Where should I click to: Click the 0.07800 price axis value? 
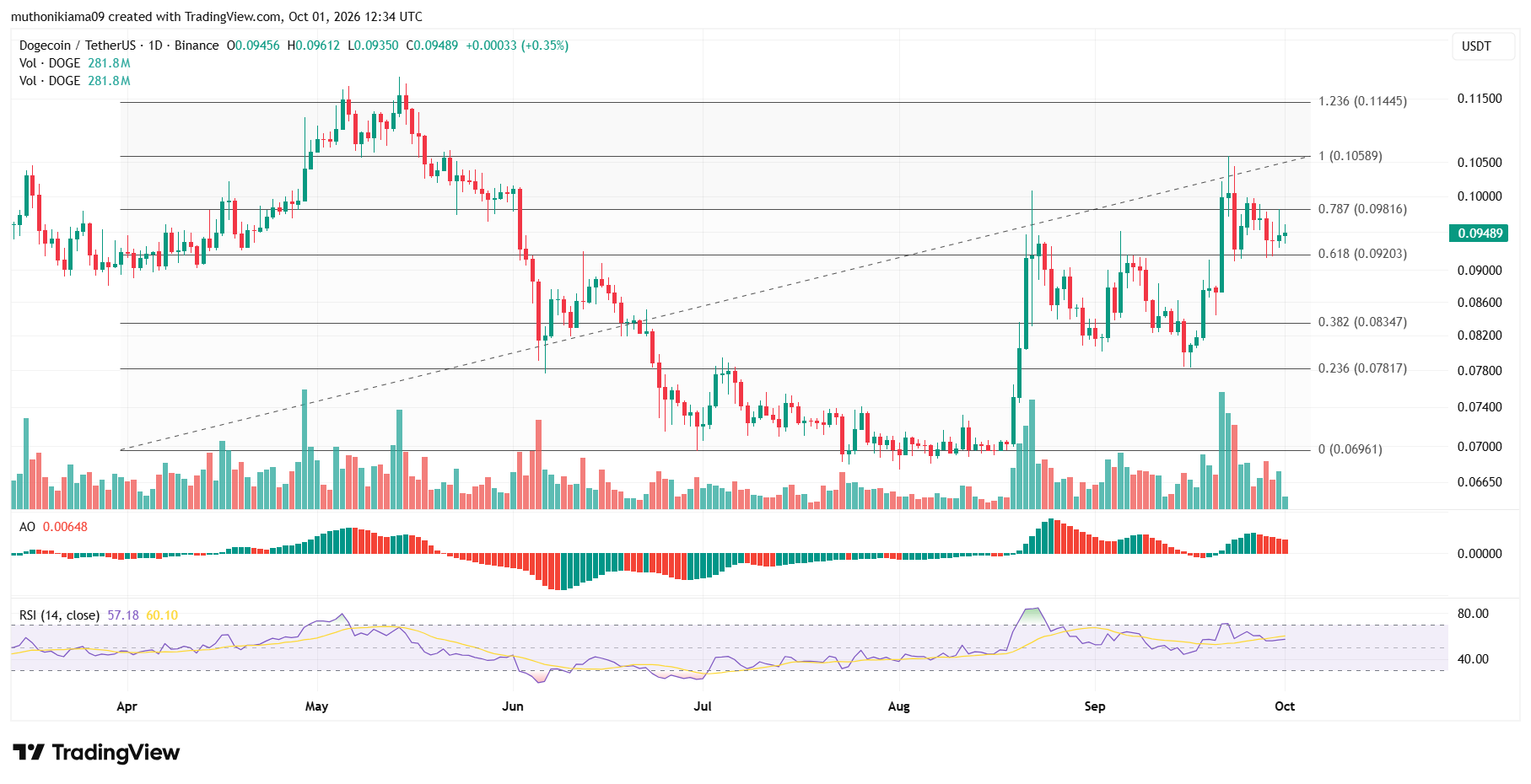pyautogui.click(x=1480, y=371)
